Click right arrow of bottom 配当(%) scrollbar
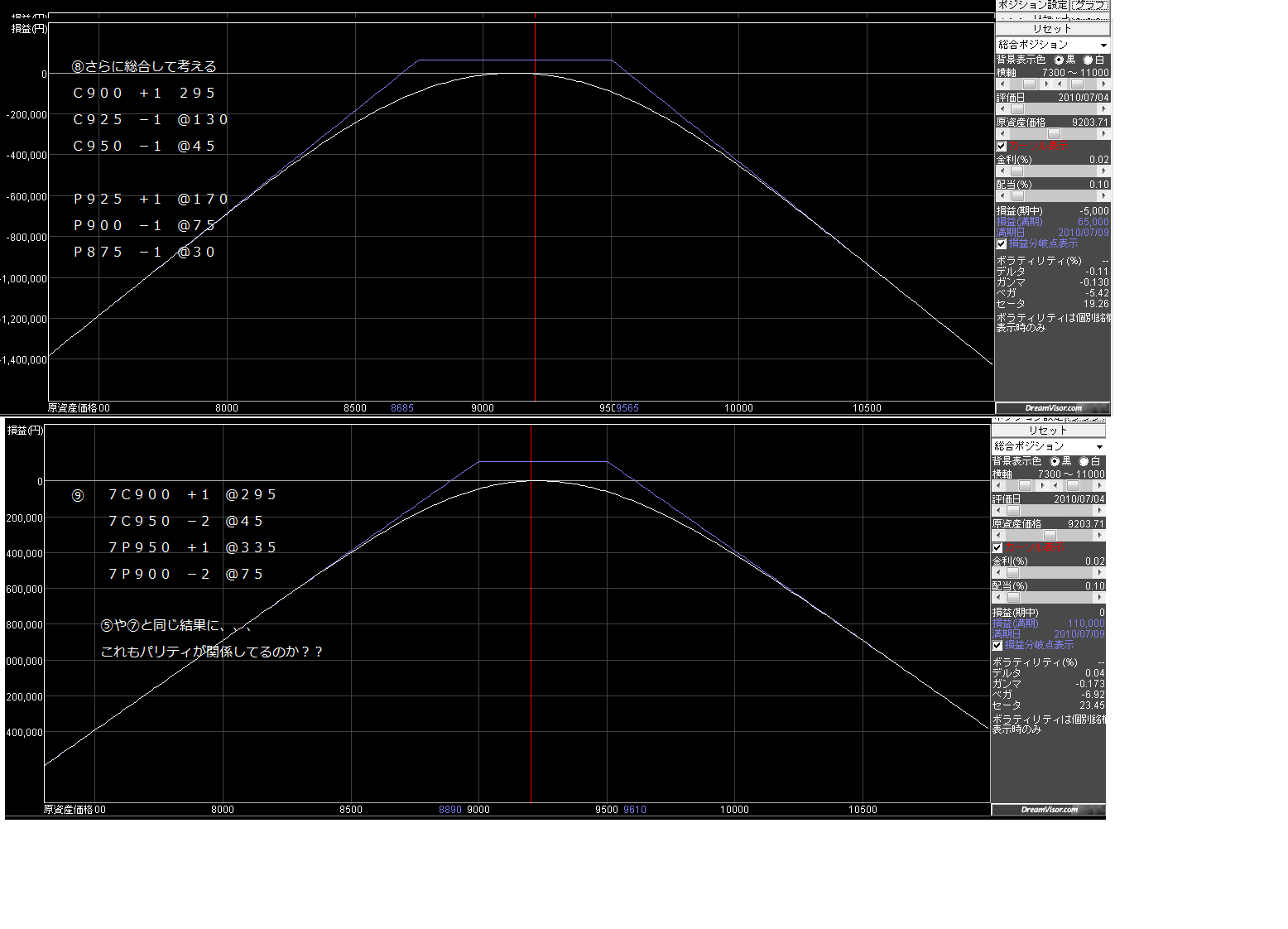1288x929 pixels. [x=1099, y=598]
